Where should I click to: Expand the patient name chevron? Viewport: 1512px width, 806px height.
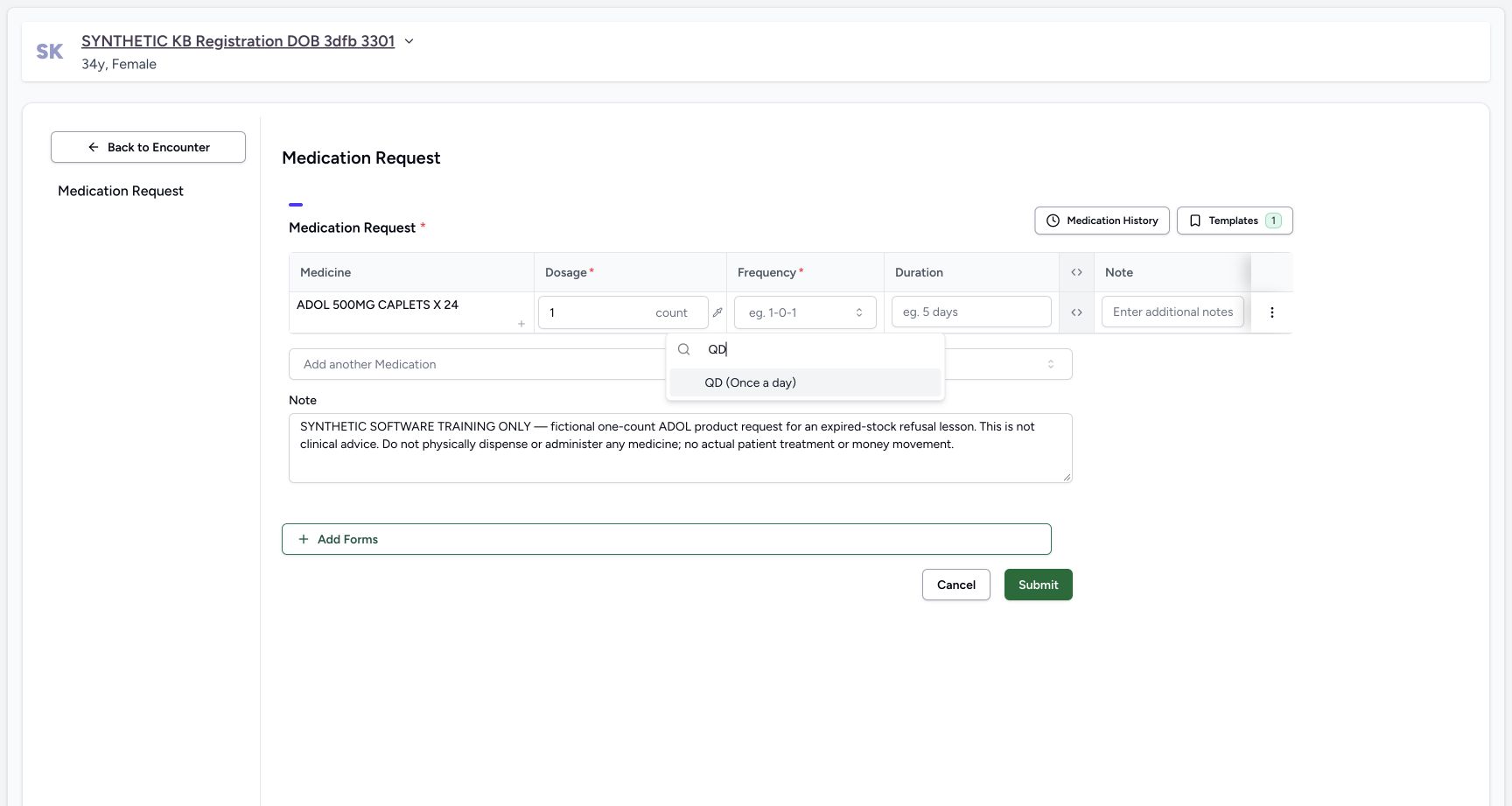[x=409, y=41]
